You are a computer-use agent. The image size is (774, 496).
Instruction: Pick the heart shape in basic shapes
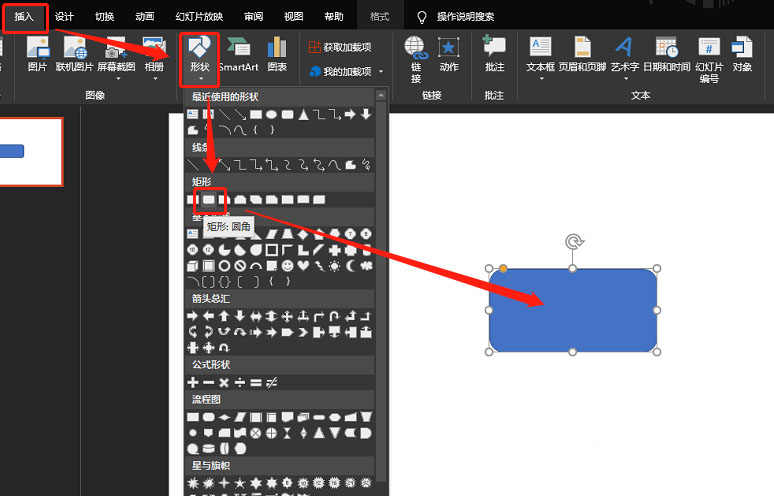coord(303,266)
